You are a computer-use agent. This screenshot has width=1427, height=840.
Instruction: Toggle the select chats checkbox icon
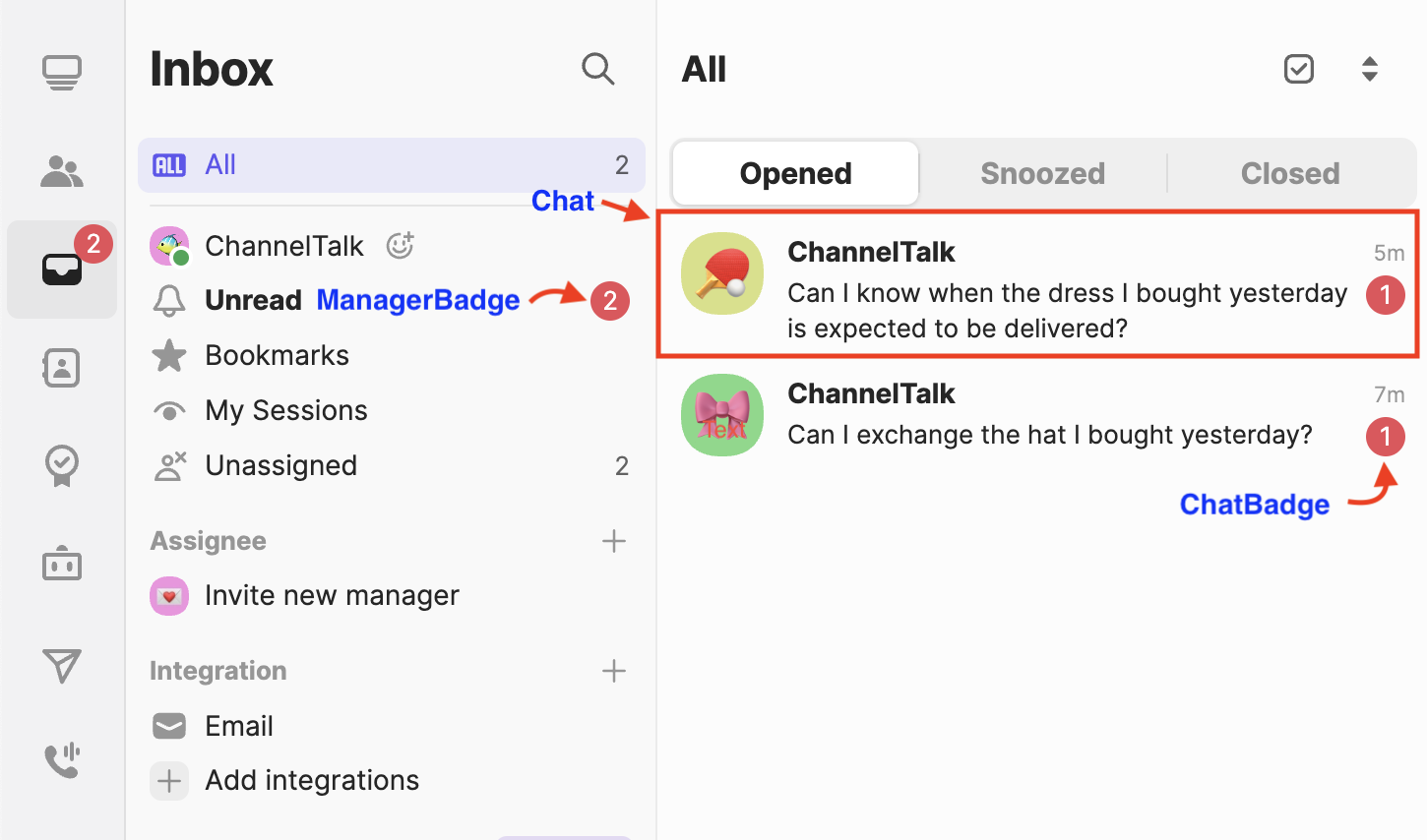(1299, 69)
